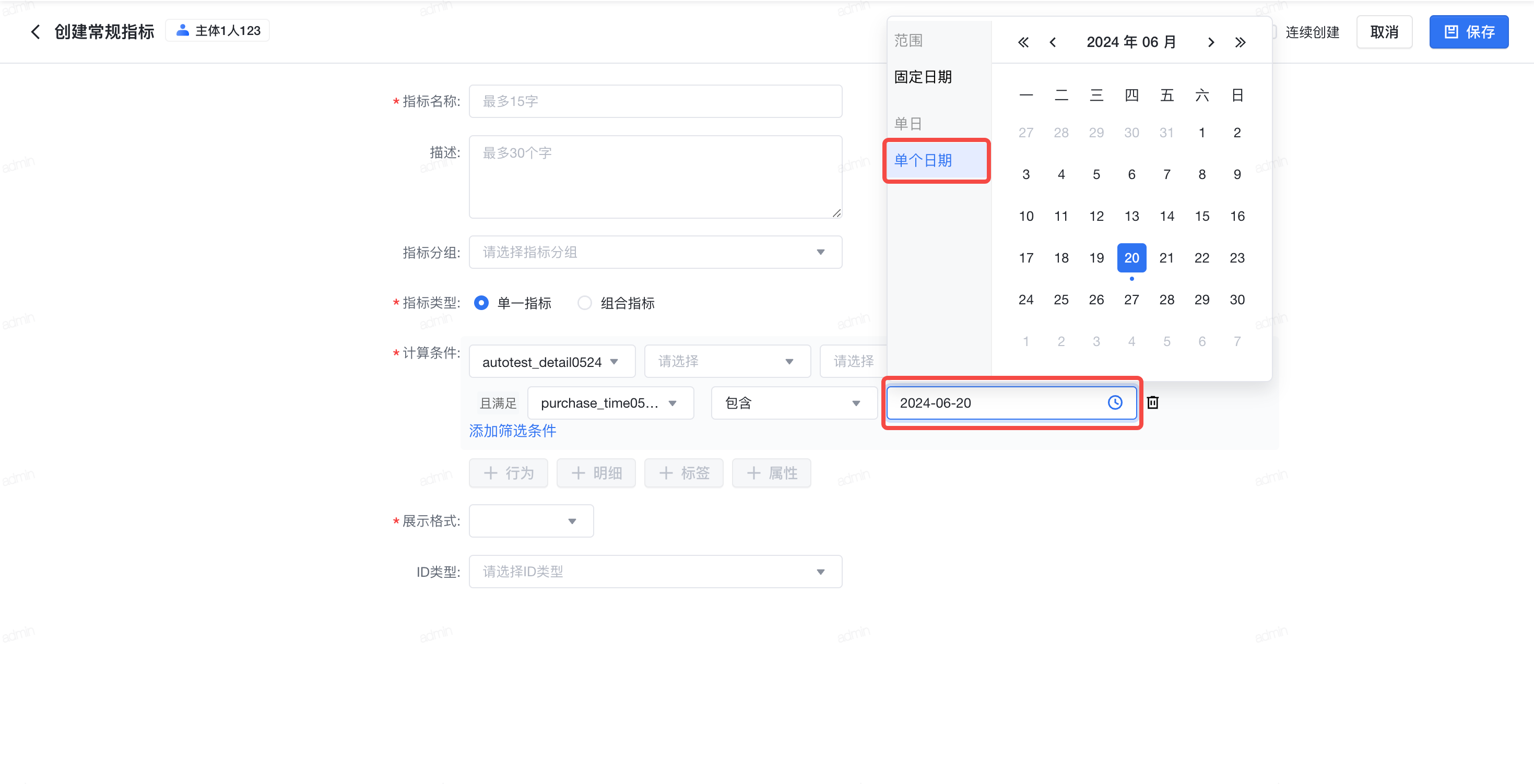Pick June 15 in the calendar

click(x=1202, y=216)
